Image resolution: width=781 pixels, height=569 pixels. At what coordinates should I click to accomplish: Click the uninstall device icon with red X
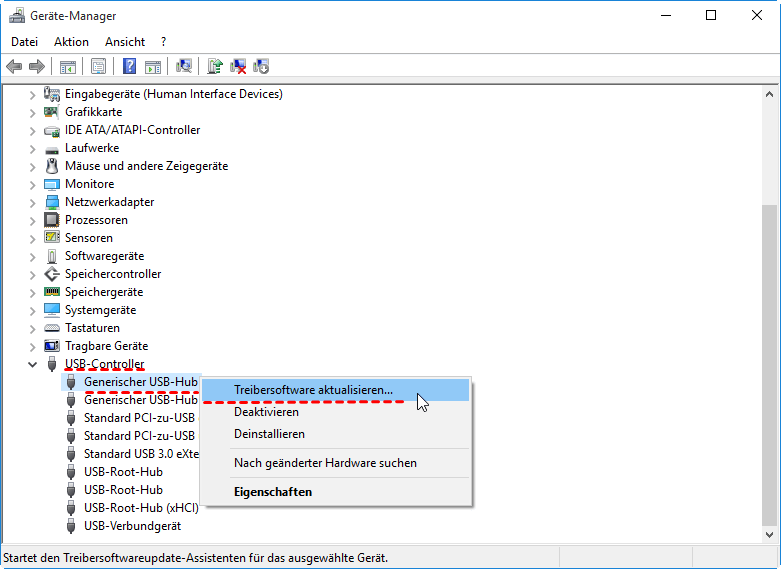[x=238, y=67]
